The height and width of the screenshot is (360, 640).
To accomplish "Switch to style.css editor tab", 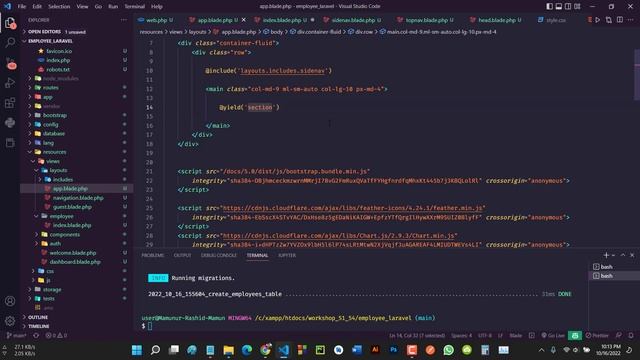I will click(x=552, y=20).
